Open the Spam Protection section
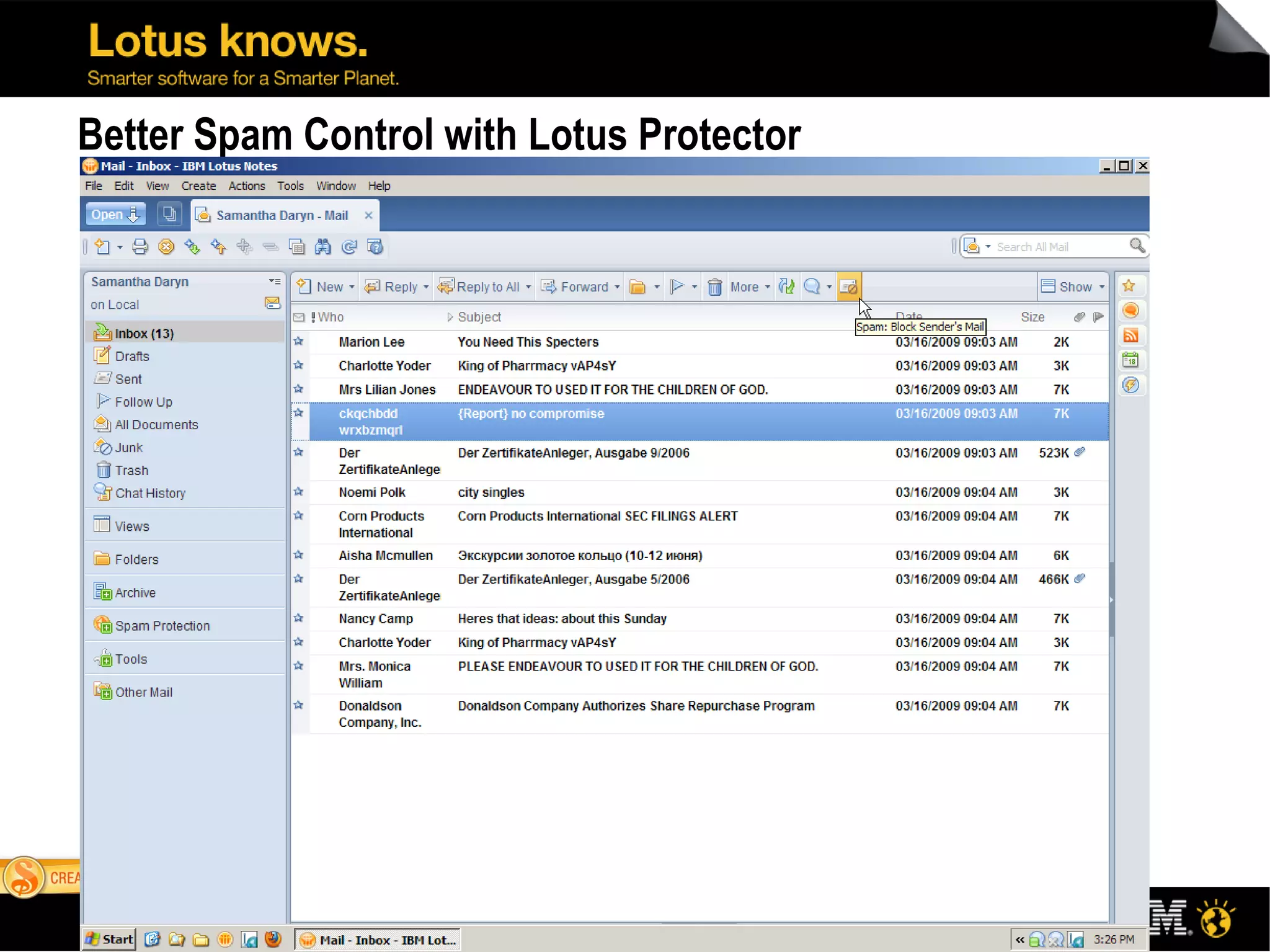 point(162,626)
